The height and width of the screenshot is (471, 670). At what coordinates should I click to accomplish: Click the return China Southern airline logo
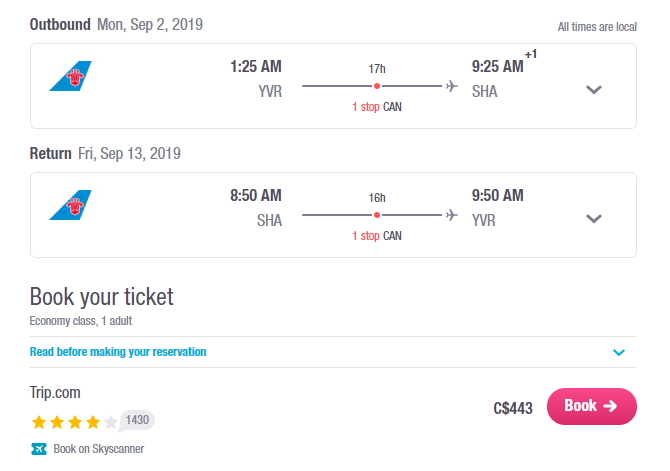71,205
